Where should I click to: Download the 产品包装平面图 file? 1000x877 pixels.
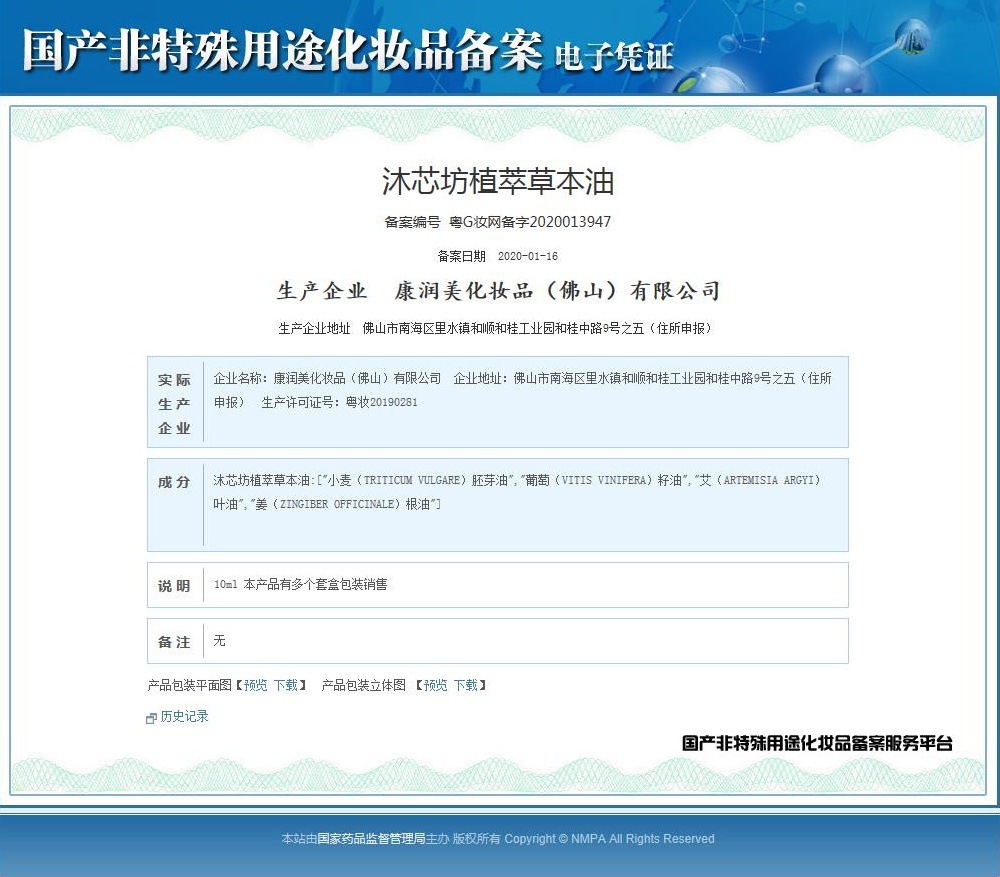coord(286,685)
